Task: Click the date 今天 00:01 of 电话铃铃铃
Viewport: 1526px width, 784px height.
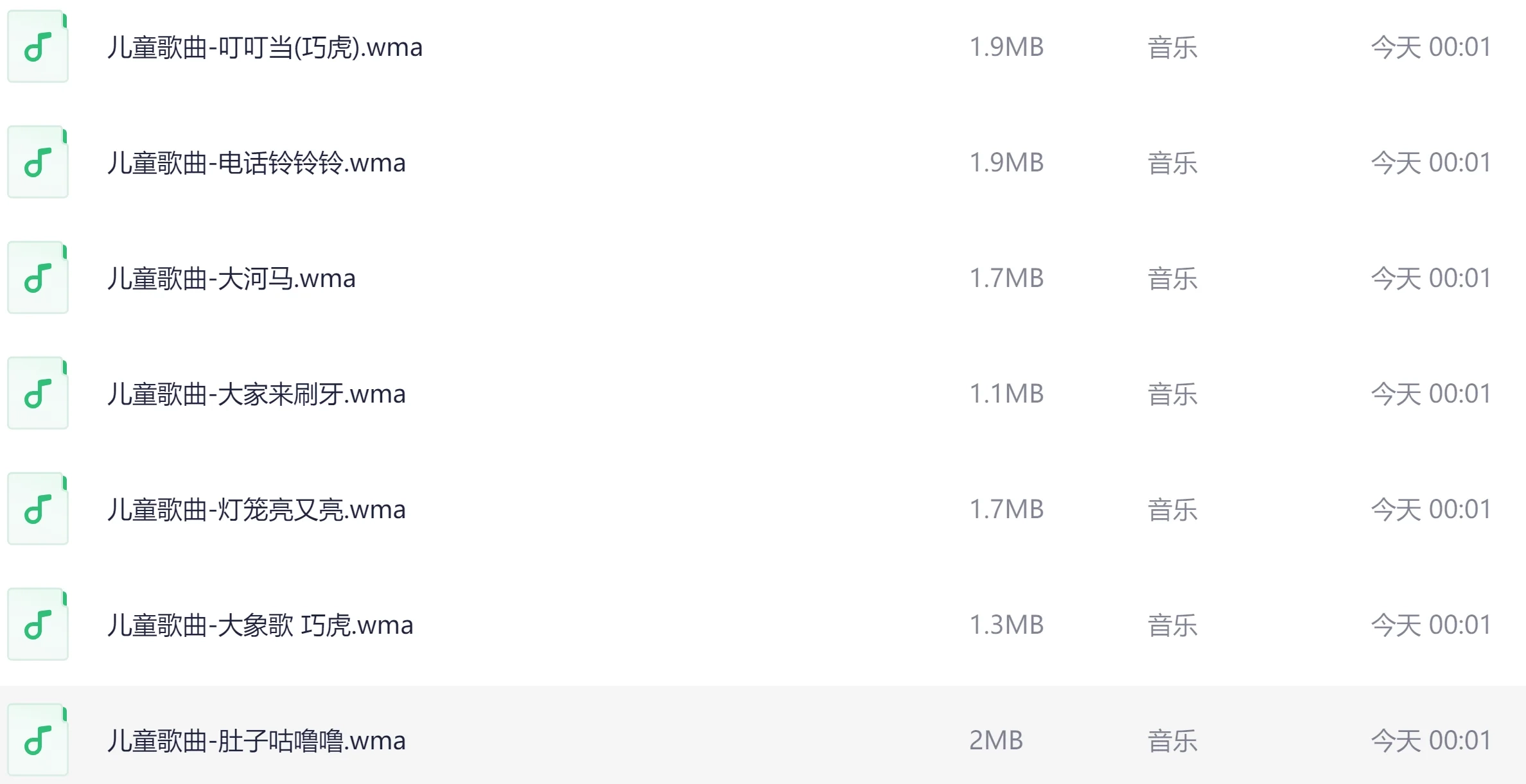Action: point(1430,162)
